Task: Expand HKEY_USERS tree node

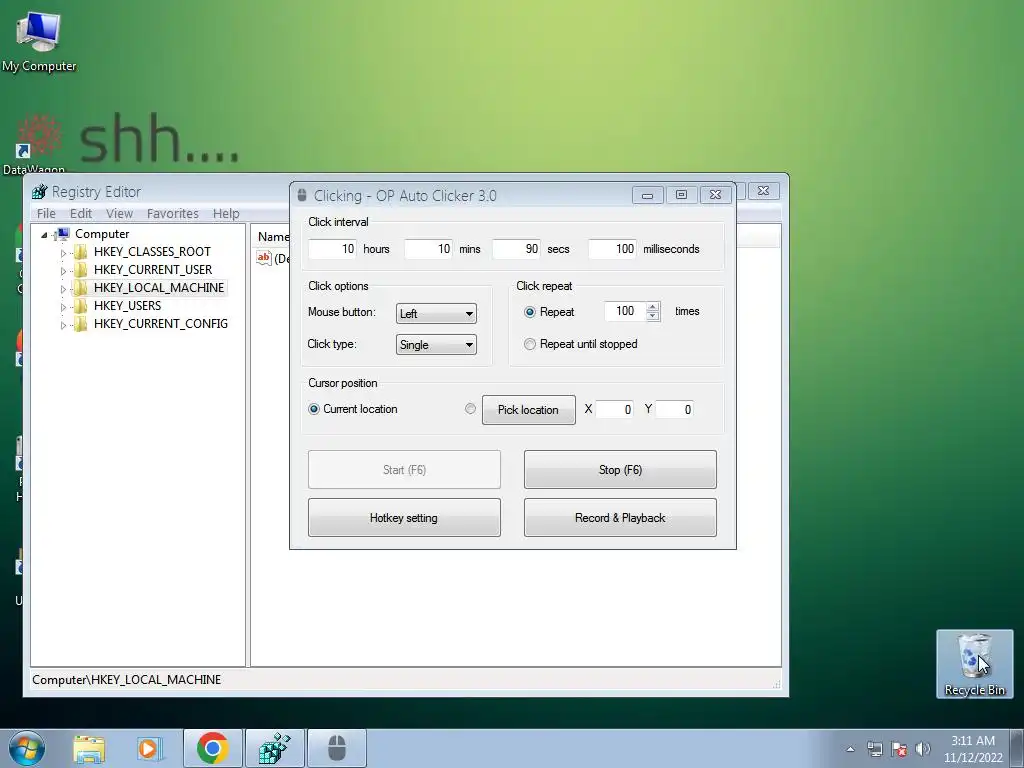Action: click(63, 306)
